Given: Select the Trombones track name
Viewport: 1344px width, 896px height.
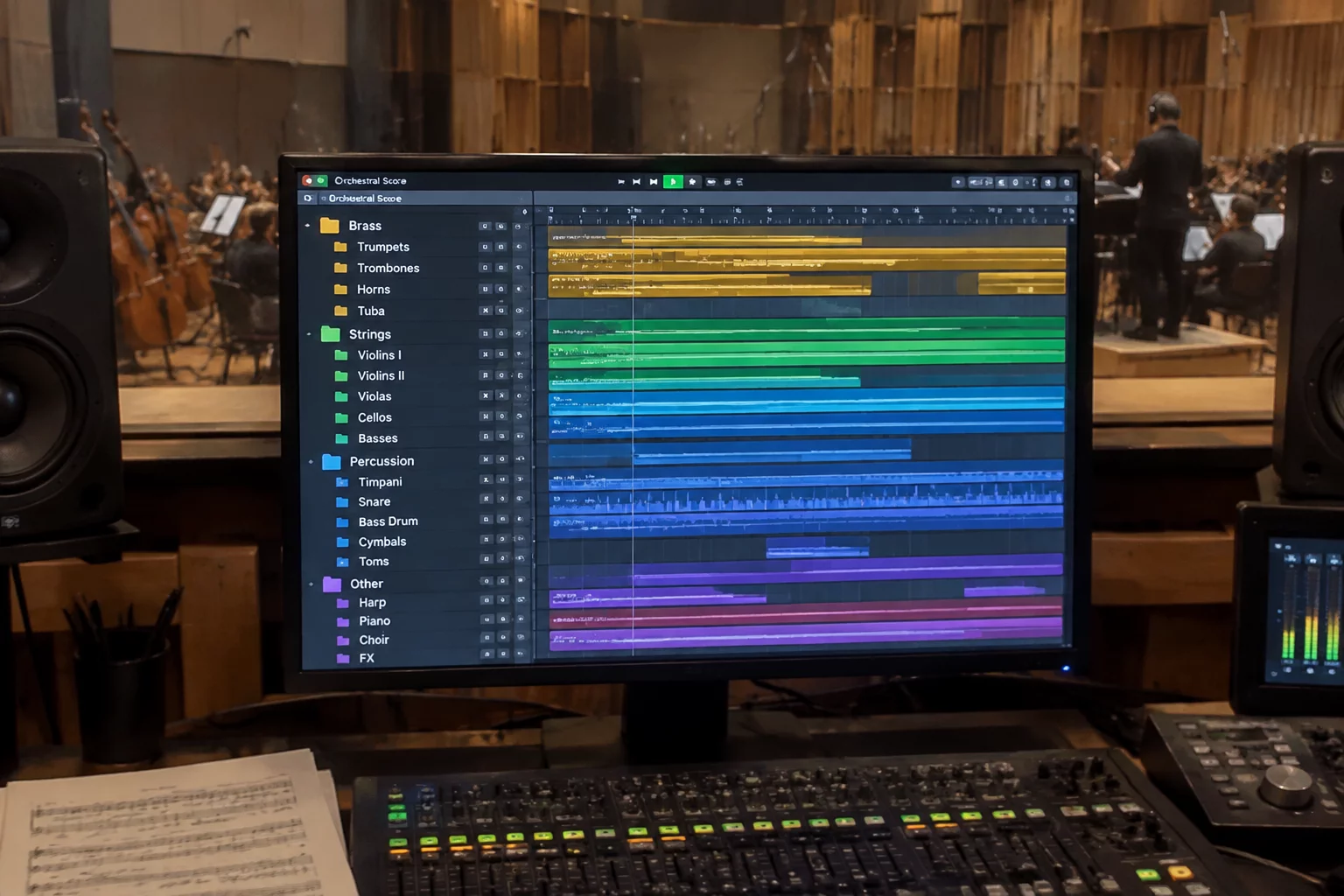Looking at the screenshot, I should click(x=388, y=268).
